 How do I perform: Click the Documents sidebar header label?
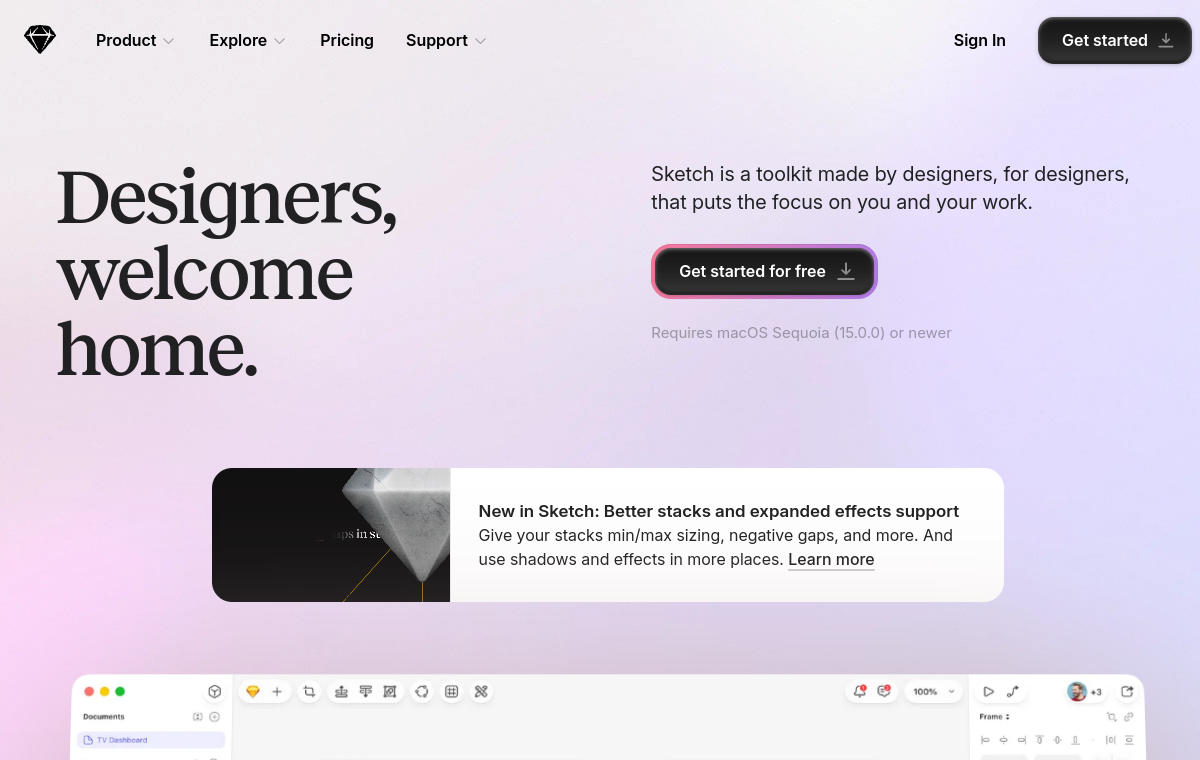click(x=104, y=717)
